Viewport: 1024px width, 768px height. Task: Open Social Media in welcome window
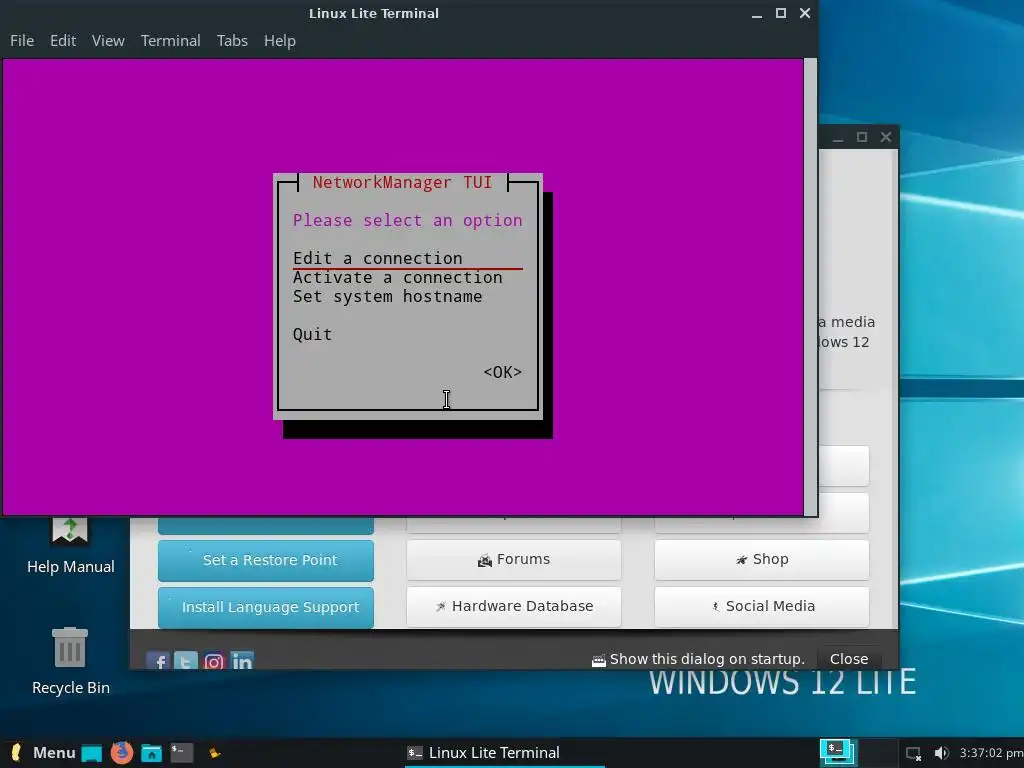pos(761,607)
